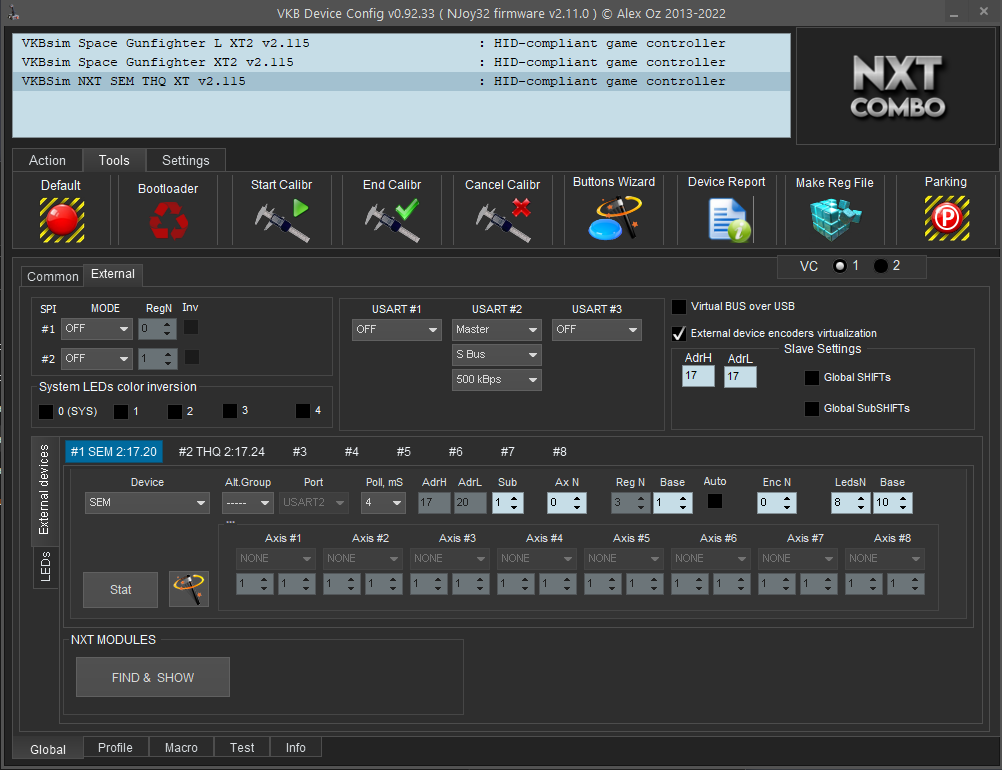This screenshot has width=1002, height=770.
Task: Open the Buttons Wizard icon
Action: (x=614, y=219)
